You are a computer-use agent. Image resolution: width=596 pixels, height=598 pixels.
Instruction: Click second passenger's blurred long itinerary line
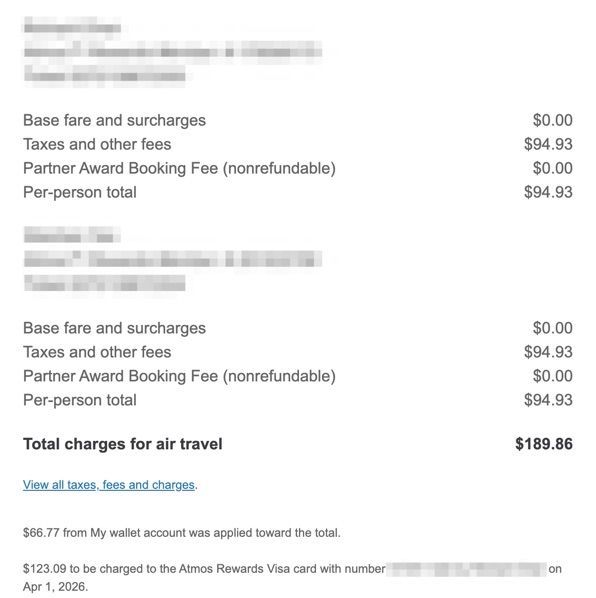pos(173,259)
